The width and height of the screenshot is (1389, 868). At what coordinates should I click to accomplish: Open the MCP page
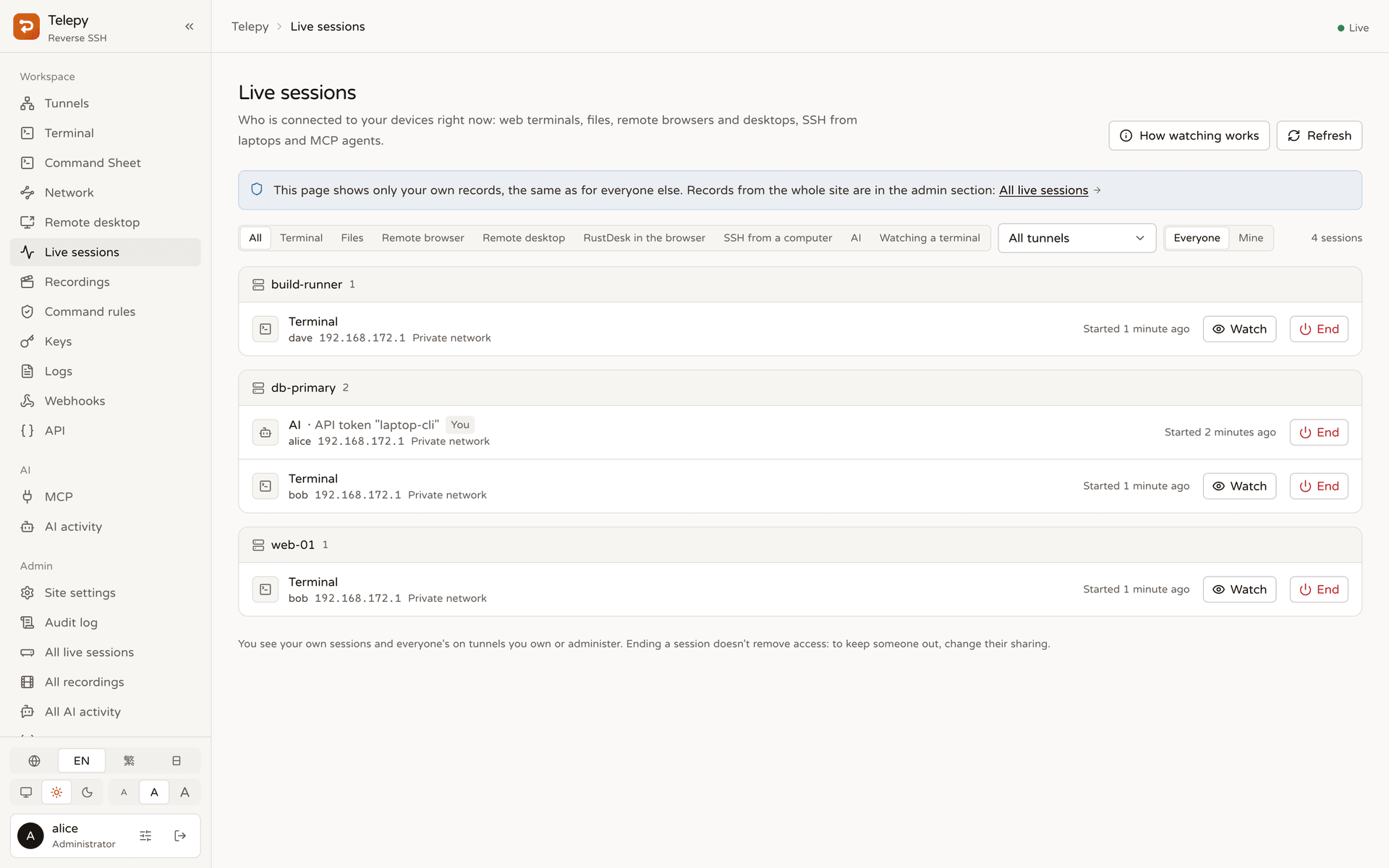(x=106, y=497)
